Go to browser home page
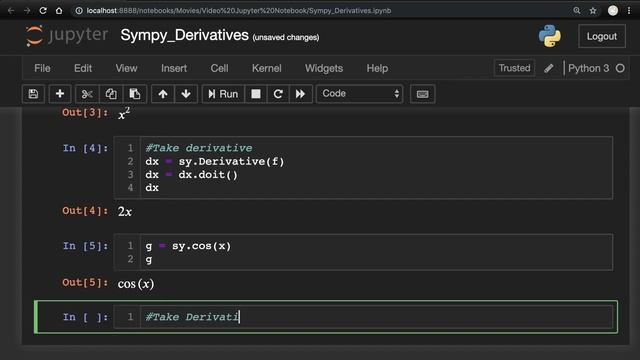 click(x=59, y=11)
